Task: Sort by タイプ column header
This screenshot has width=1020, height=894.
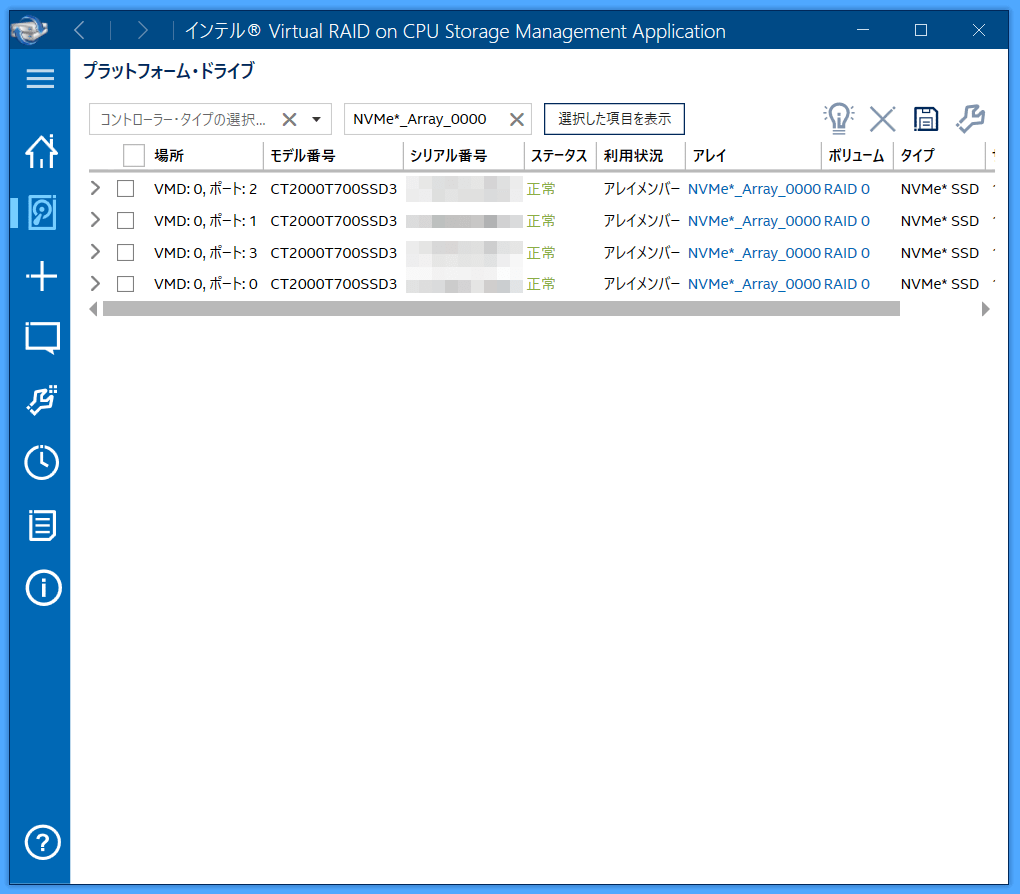Action: point(917,156)
